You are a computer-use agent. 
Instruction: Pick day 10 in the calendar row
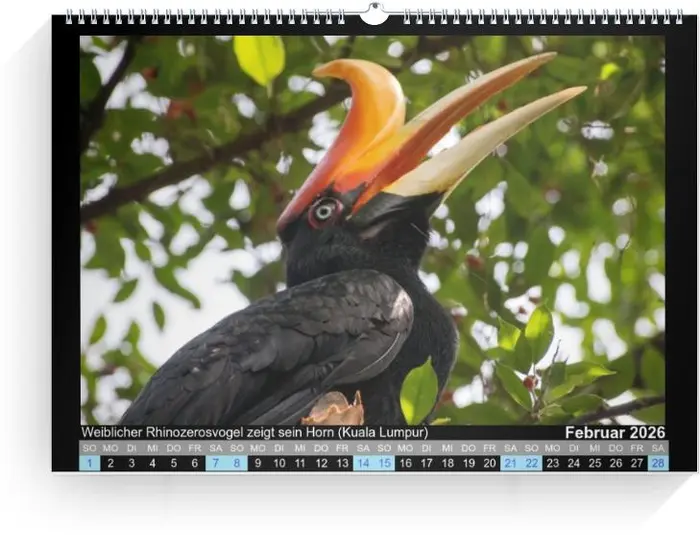(279, 463)
